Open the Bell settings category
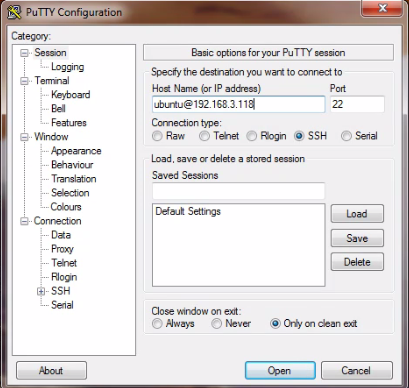Screen dimensions: 409x388 point(58,109)
